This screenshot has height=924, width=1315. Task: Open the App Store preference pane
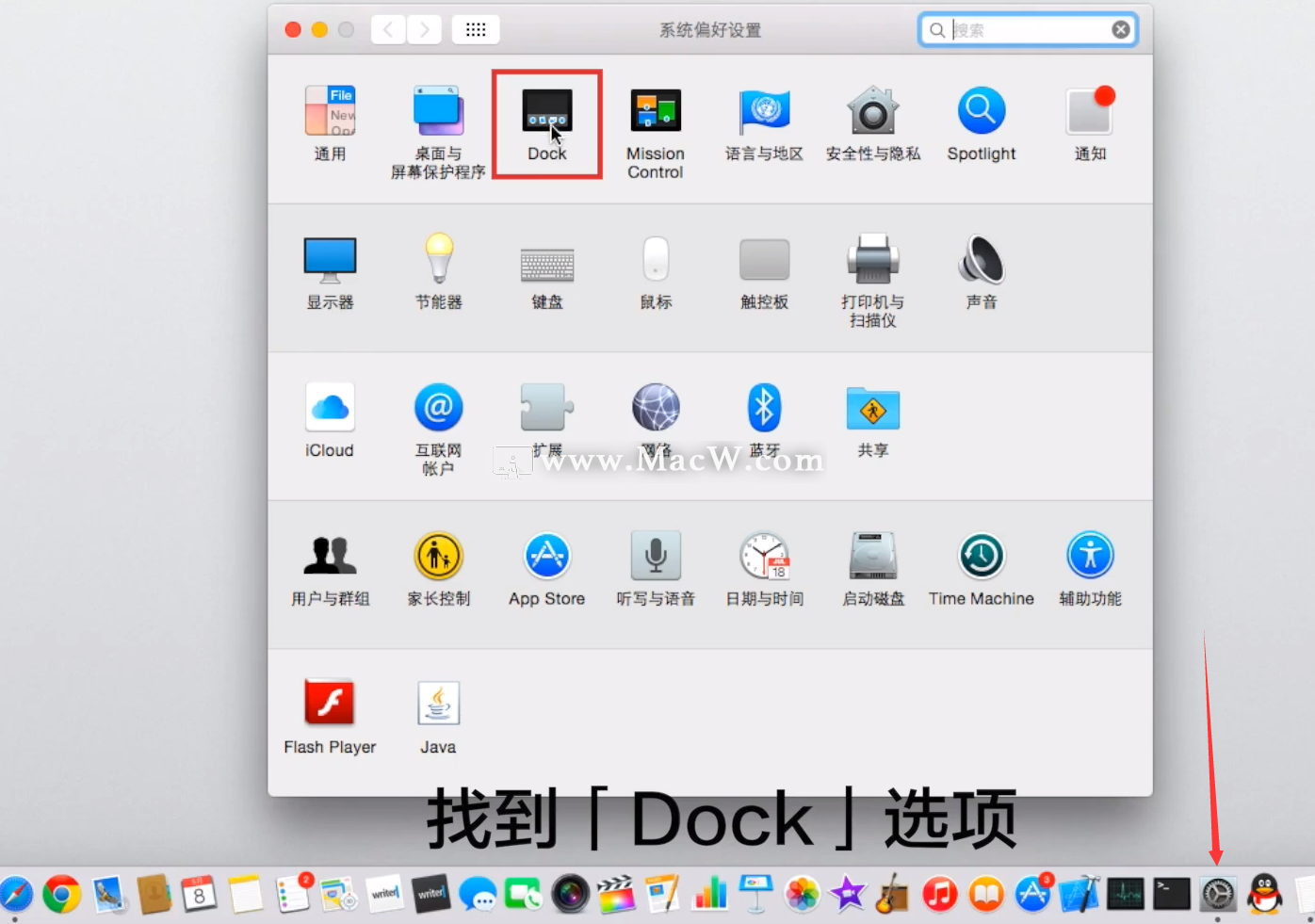546,556
